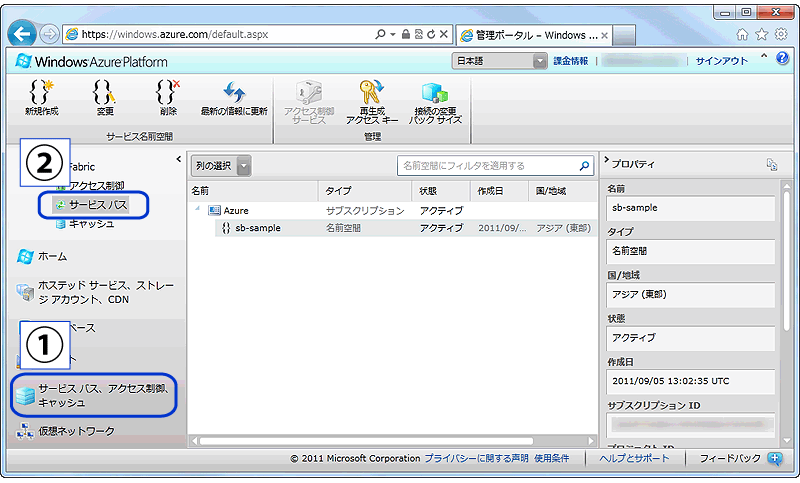This screenshot has height=483, width=800.
Task: Click the 名前 property value sb-sample
Action: (x=690, y=208)
